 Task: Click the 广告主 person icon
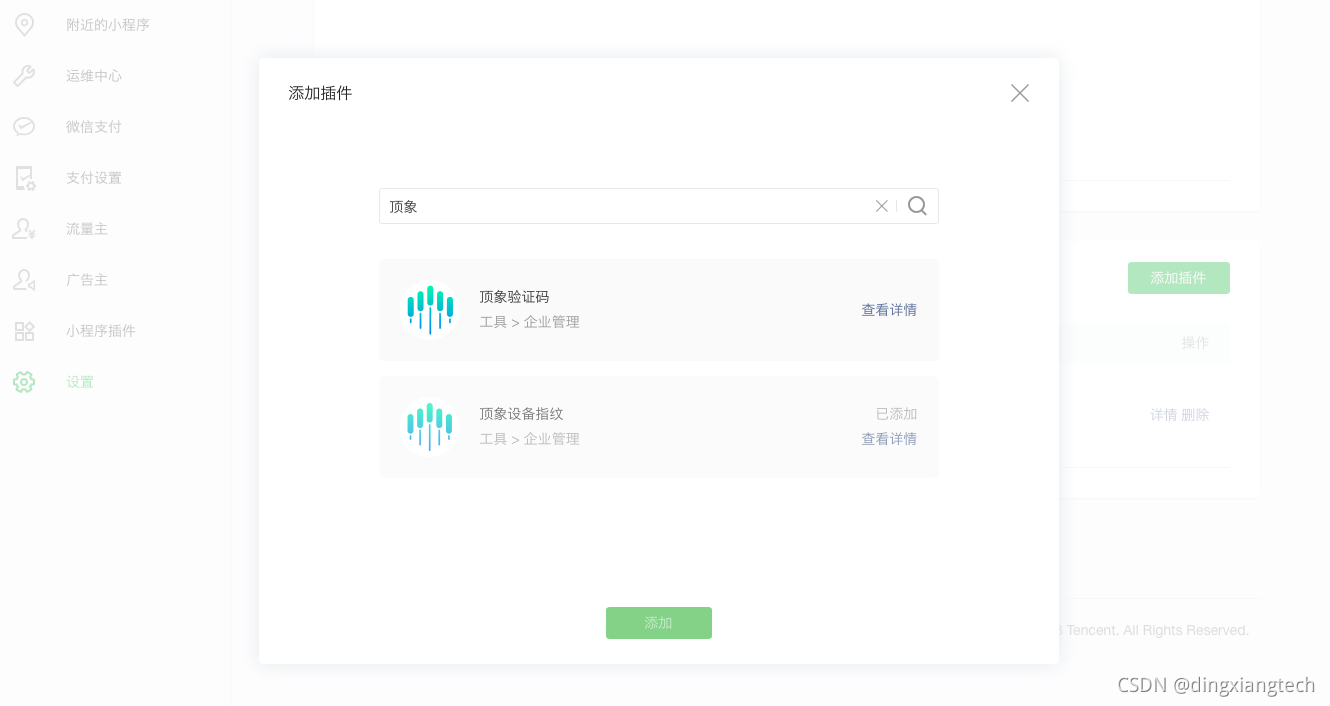[x=24, y=280]
